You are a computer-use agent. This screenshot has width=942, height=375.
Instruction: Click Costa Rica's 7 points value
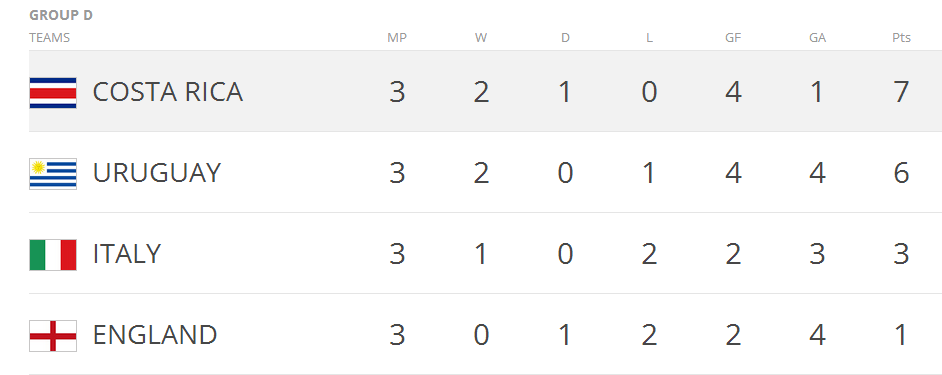pos(901,93)
